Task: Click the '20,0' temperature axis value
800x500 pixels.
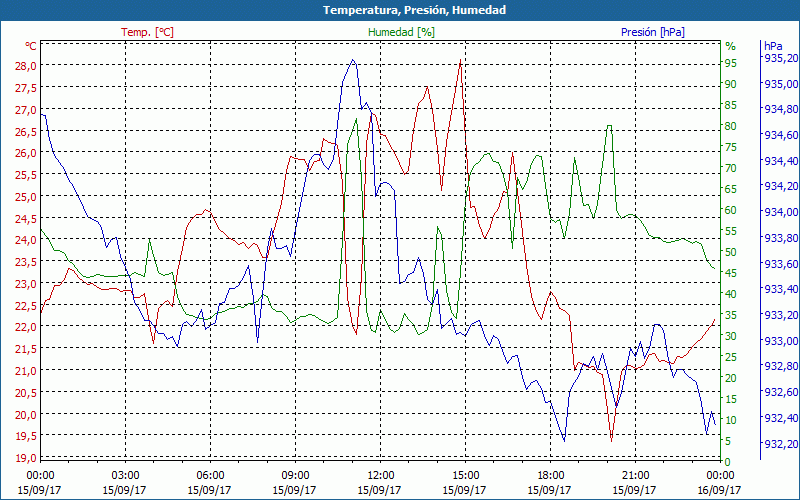Action: click(x=26, y=414)
